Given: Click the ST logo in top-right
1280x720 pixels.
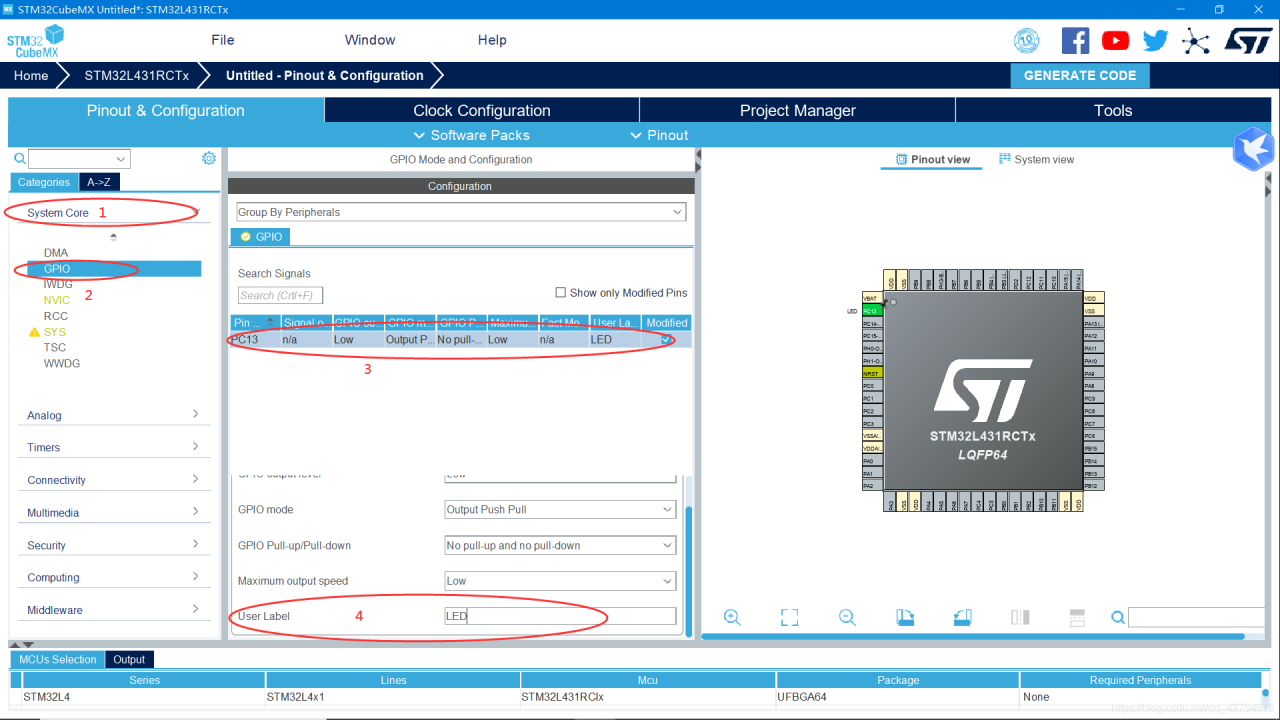Looking at the screenshot, I should coord(1247,40).
